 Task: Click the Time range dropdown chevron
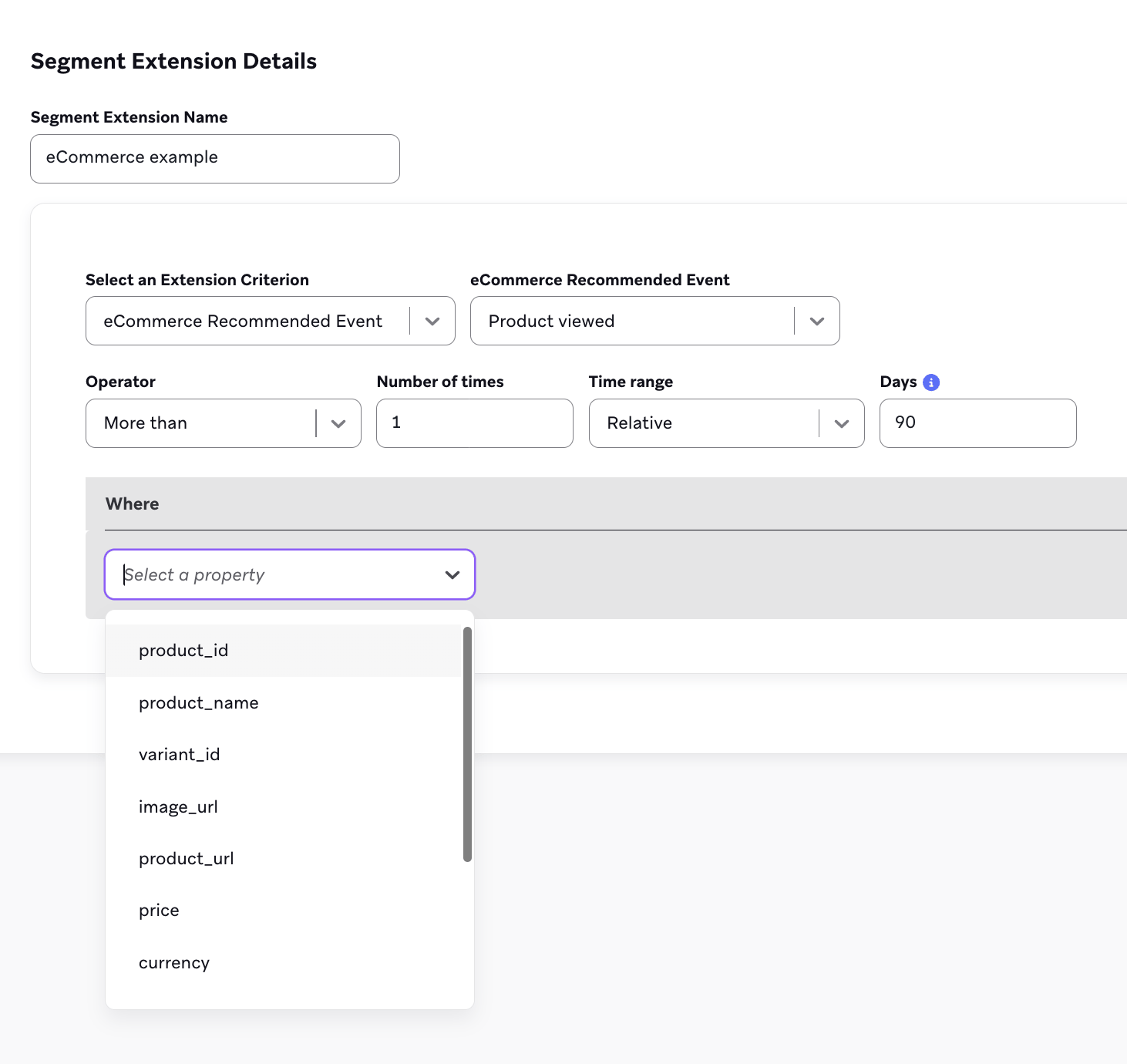click(x=840, y=423)
